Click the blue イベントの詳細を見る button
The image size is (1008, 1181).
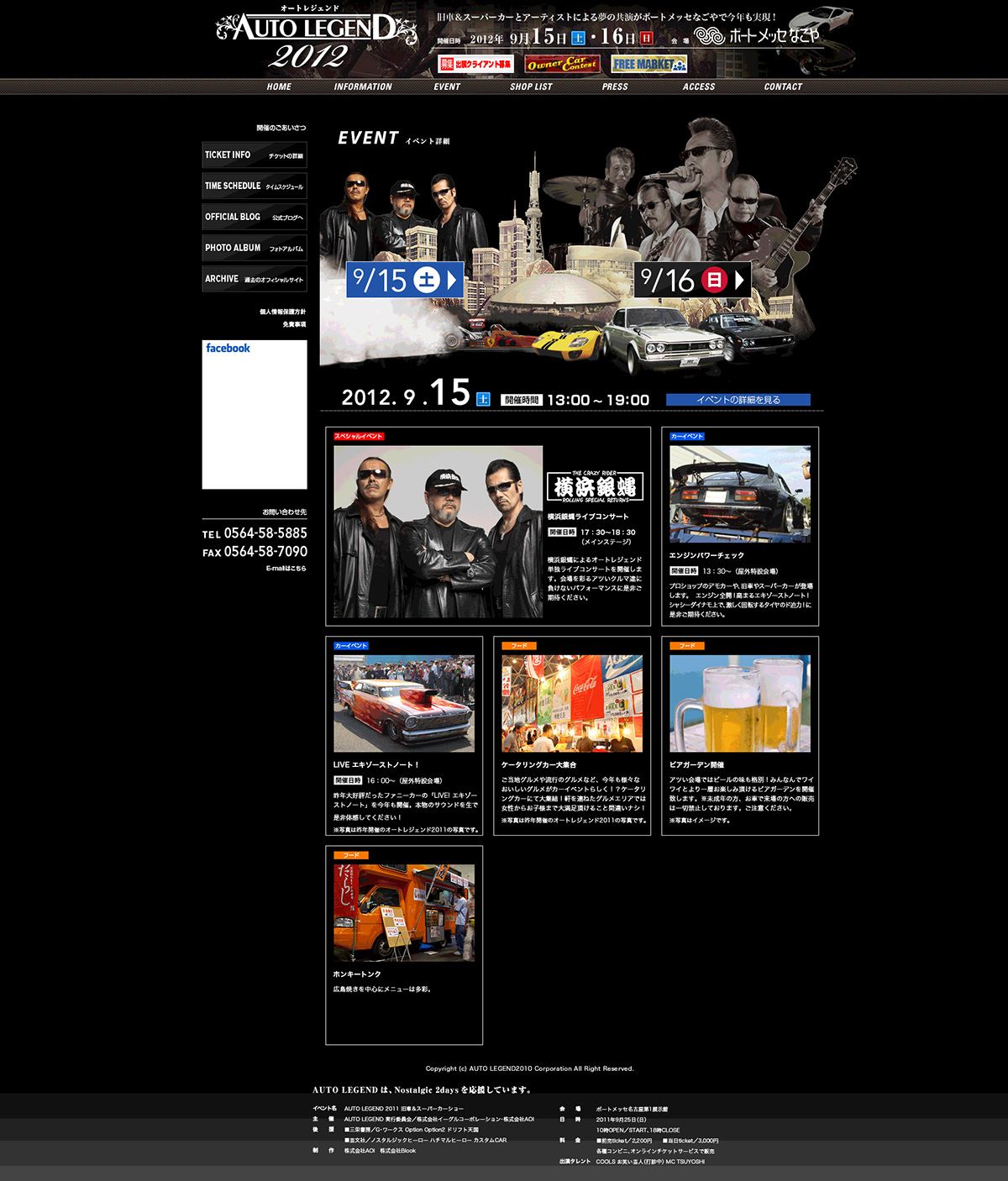click(738, 400)
